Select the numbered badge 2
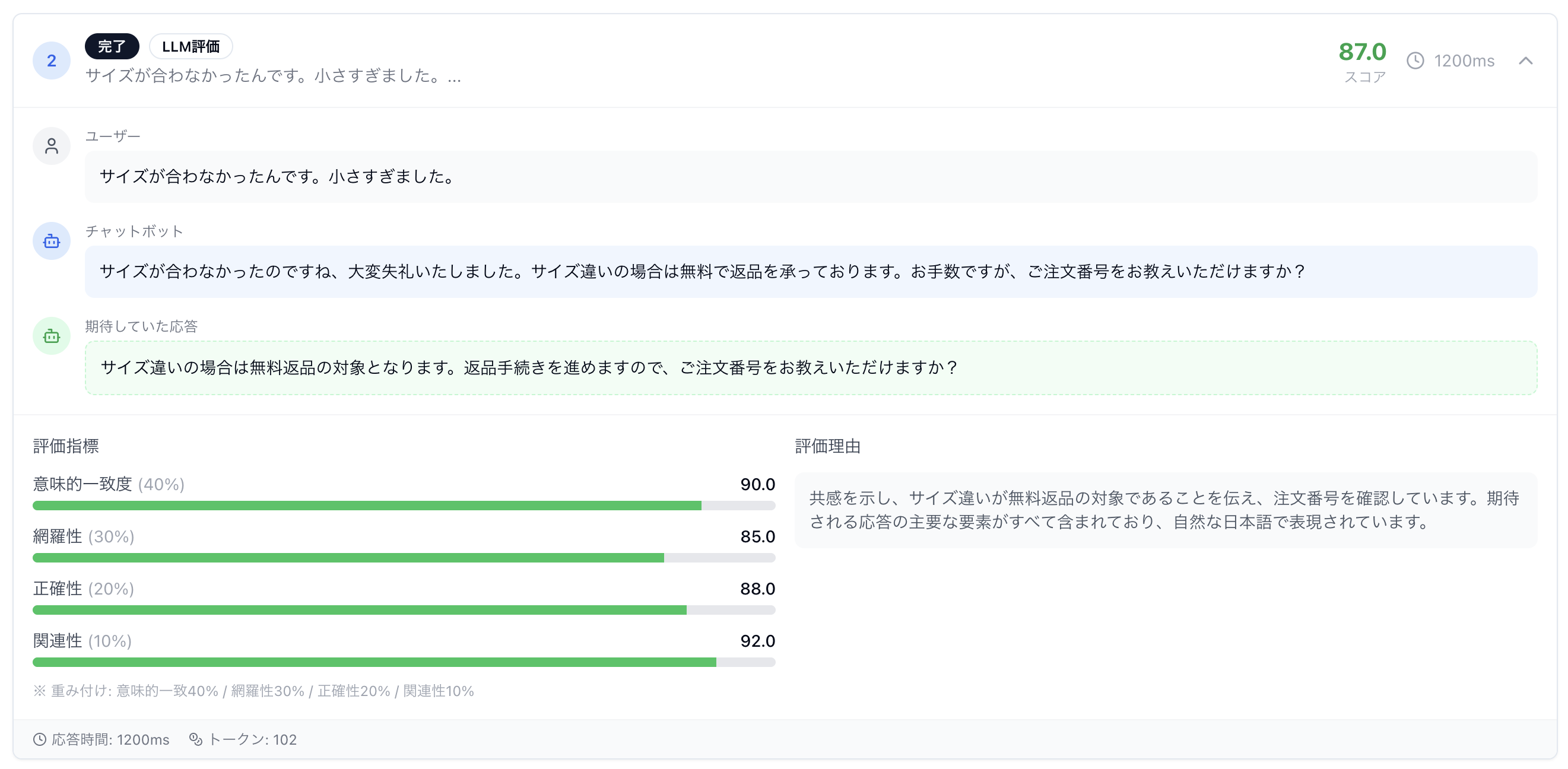Screen dimensions: 1568x769 51,61
